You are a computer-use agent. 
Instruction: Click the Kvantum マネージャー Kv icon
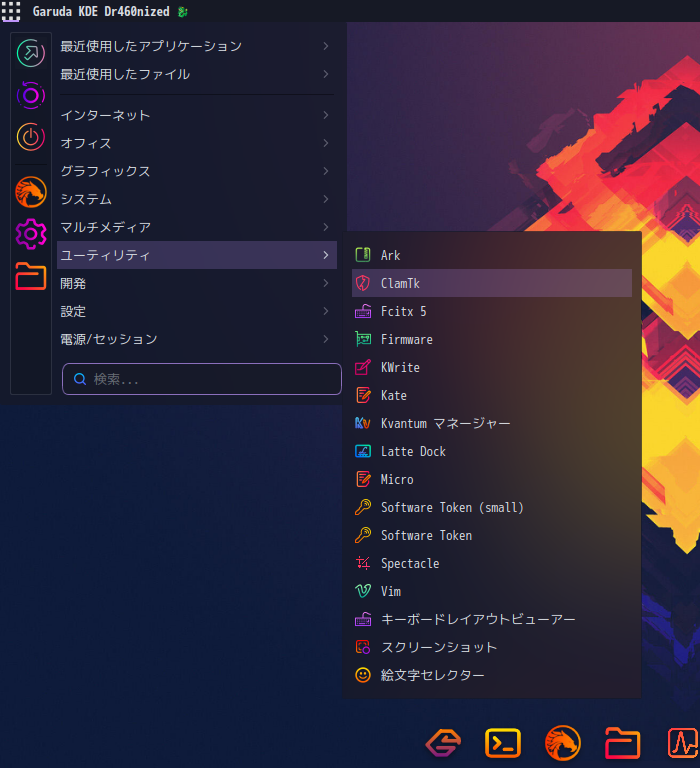pos(363,423)
